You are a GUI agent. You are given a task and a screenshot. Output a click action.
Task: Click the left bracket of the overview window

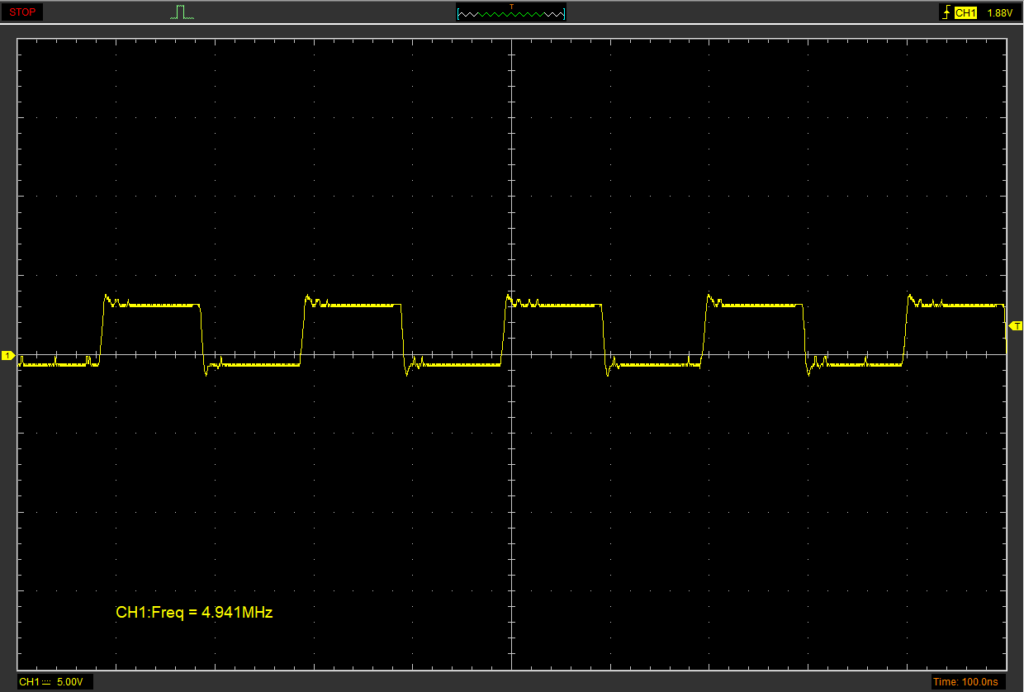pos(458,14)
